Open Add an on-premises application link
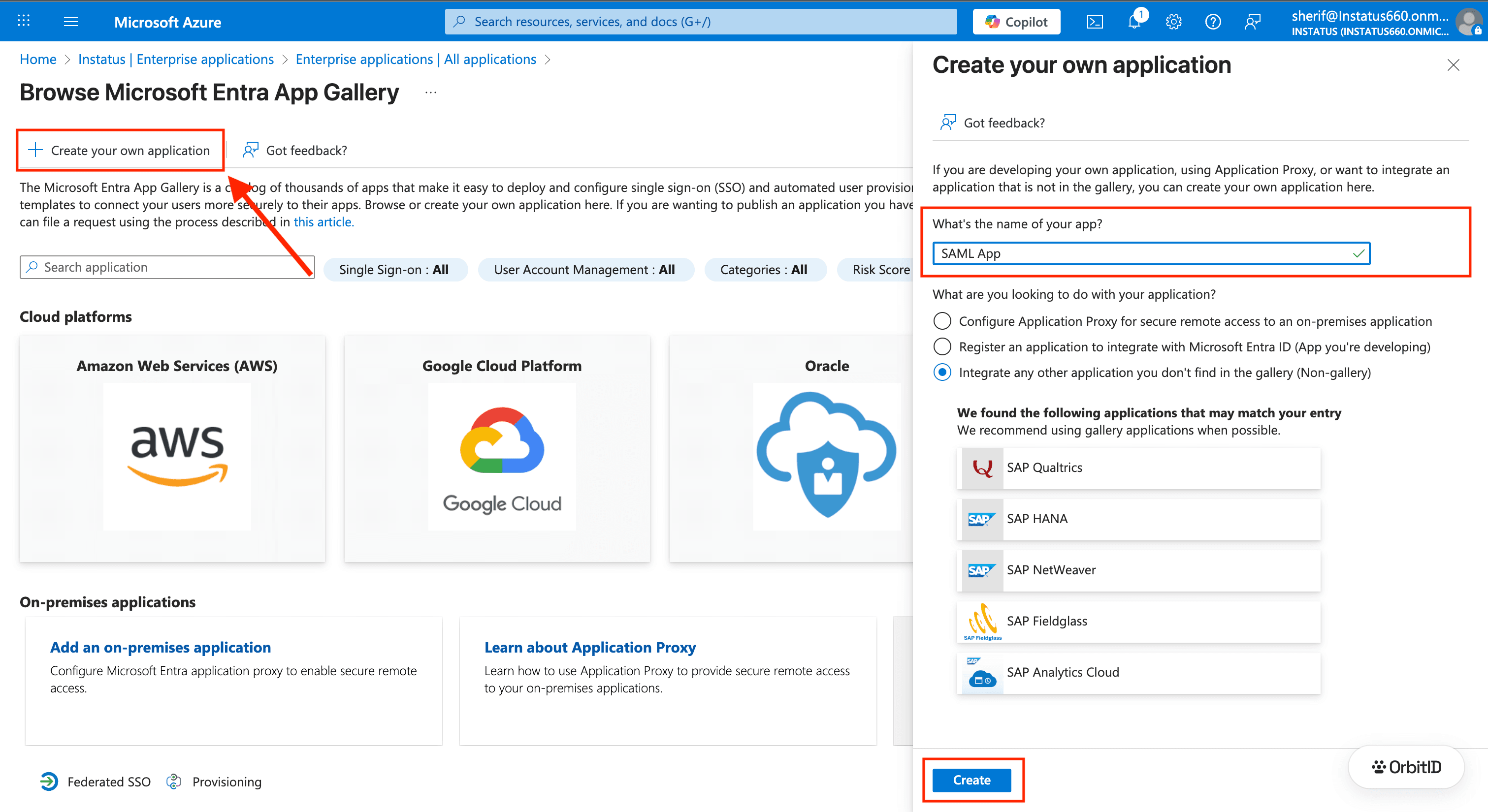This screenshot has width=1488, height=812. (x=161, y=648)
